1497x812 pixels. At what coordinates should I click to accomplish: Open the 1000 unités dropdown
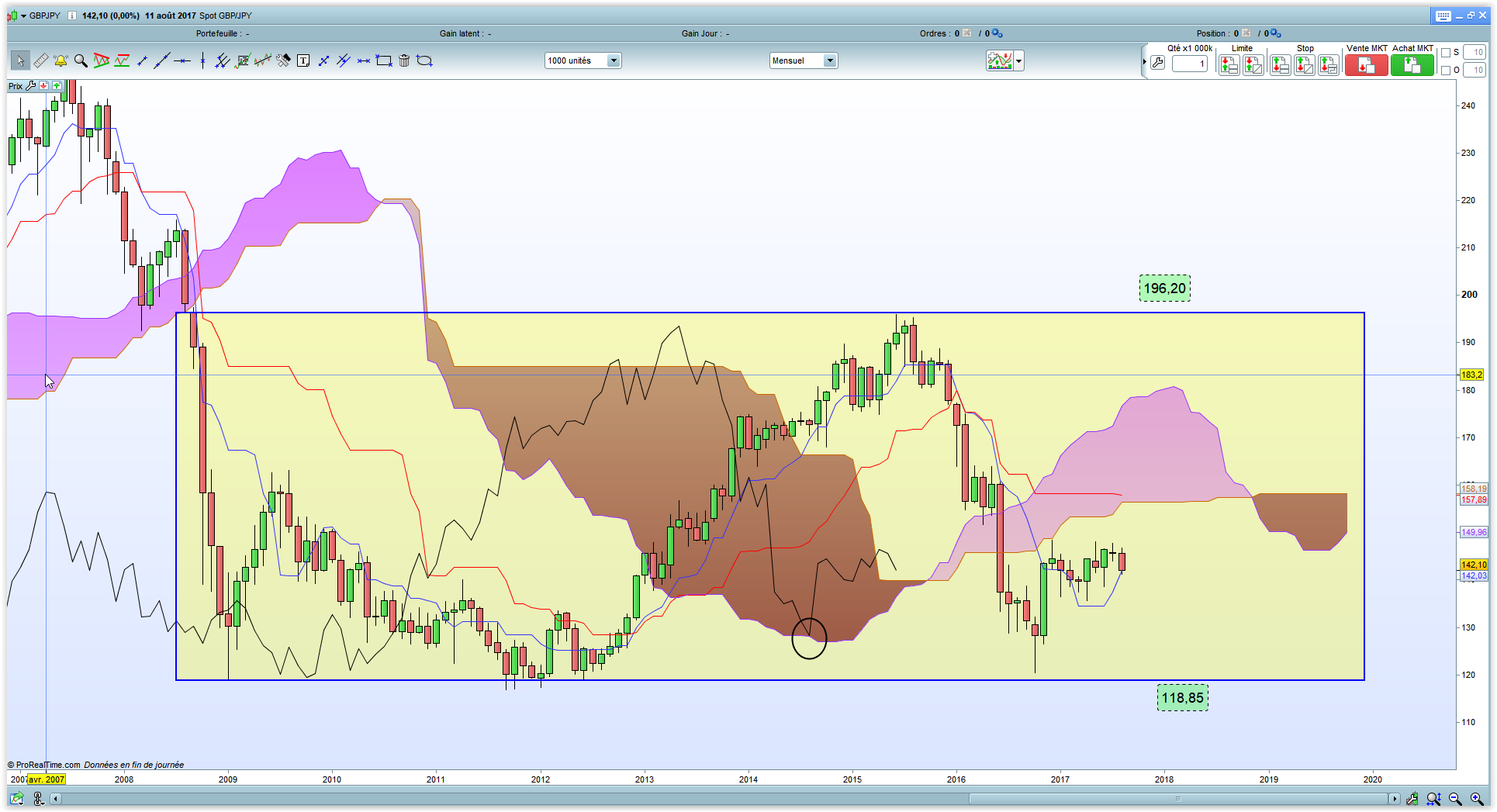pos(583,60)
